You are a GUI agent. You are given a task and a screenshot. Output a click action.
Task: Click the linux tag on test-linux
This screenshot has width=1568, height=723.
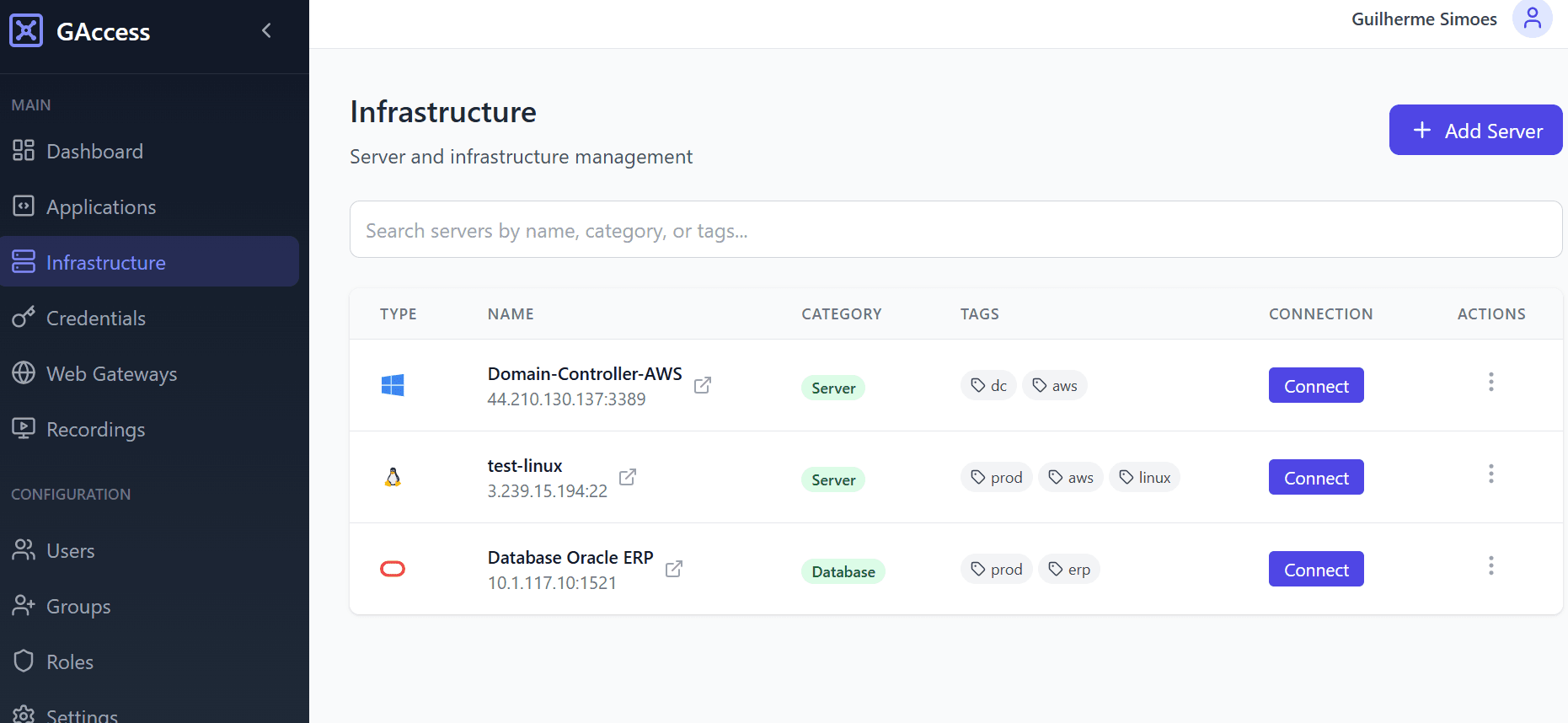pyautogui.click(x=1144, y=478)
